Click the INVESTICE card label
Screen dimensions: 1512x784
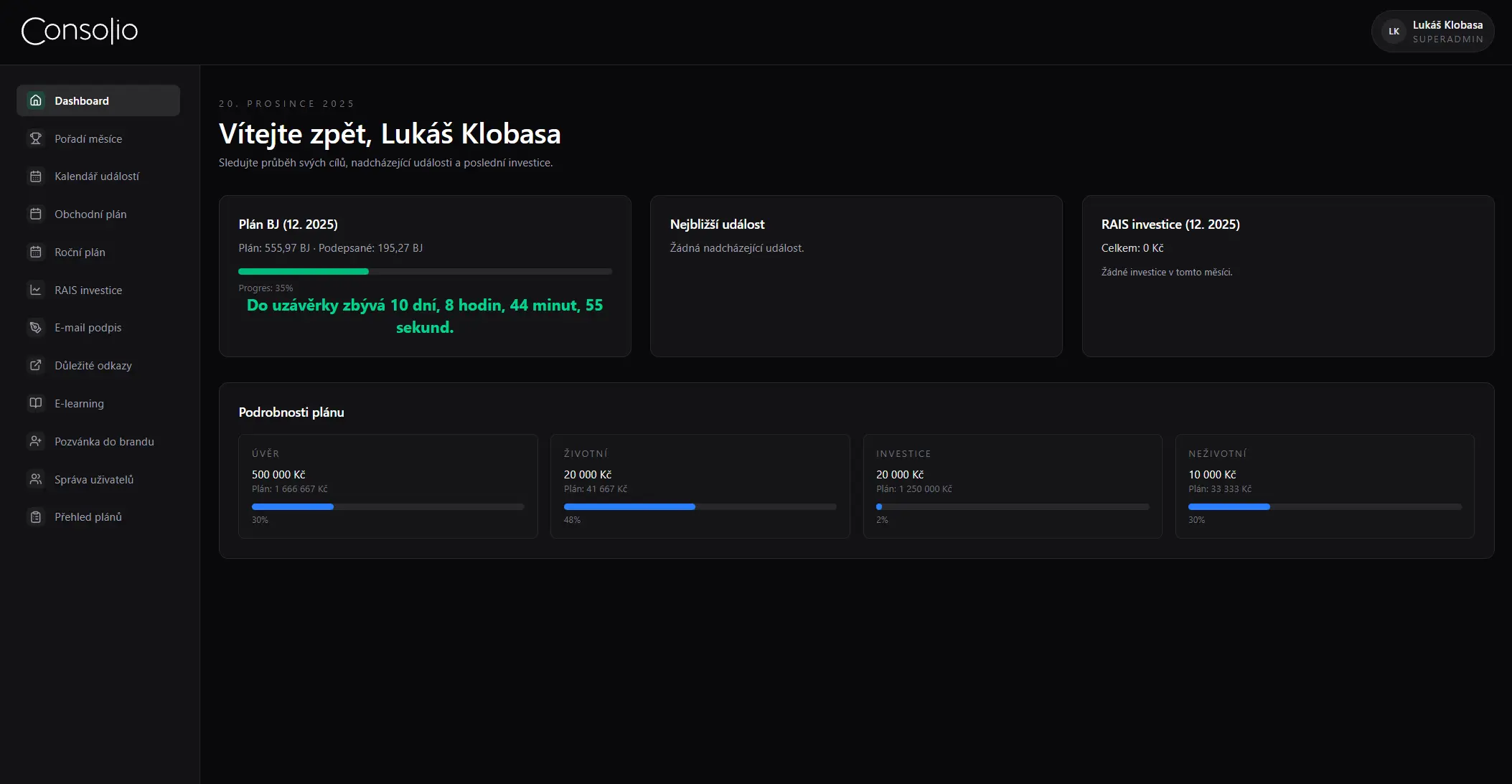pos(903,453)
